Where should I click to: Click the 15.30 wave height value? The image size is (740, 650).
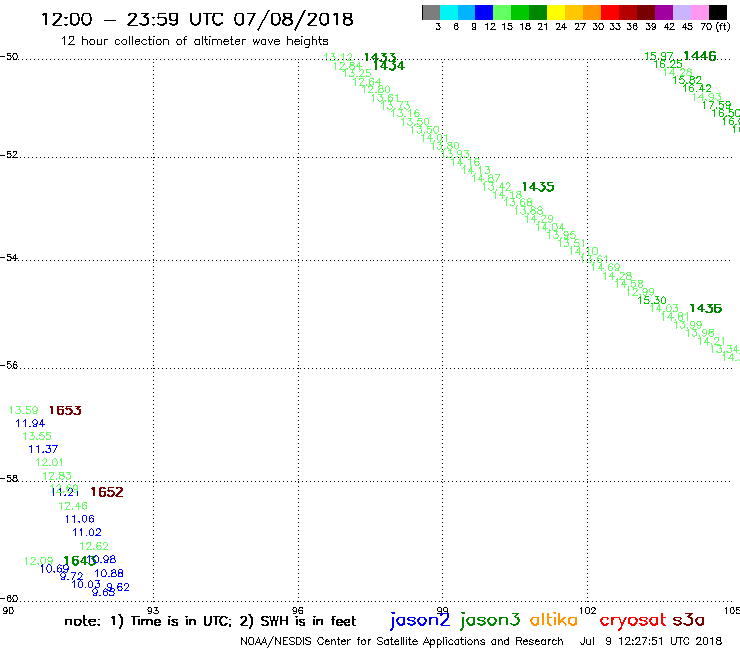[x=652, y=300]
